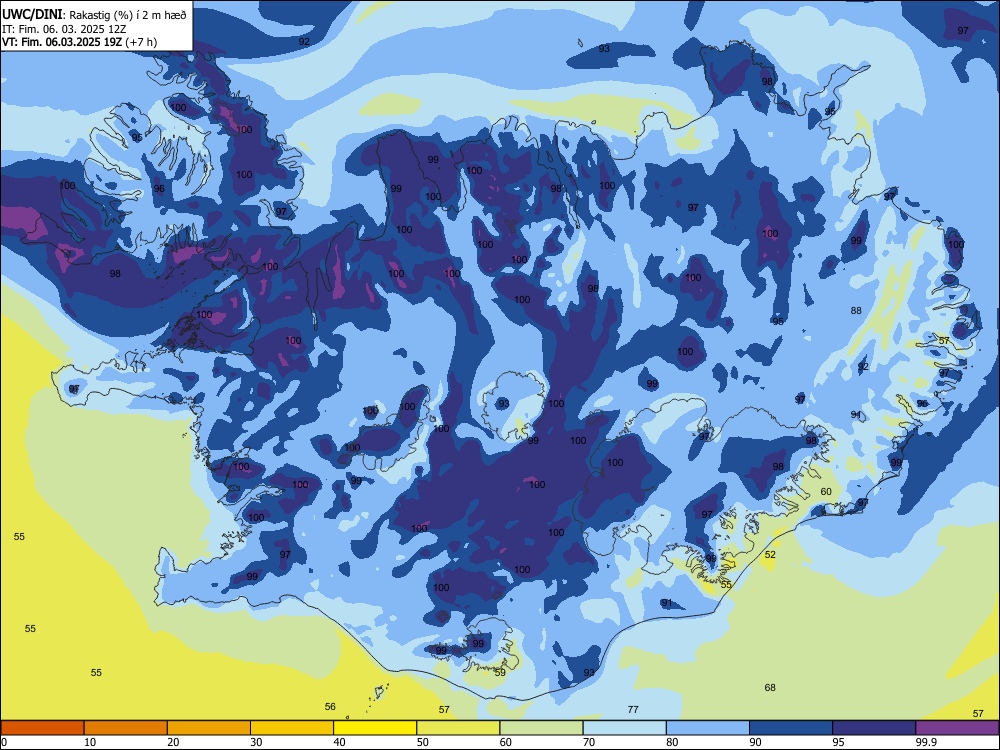Click the "UWC/DINI: Rakastig (%) í 2 m hæð" title
1000x750 pixels.
point(94,14)
